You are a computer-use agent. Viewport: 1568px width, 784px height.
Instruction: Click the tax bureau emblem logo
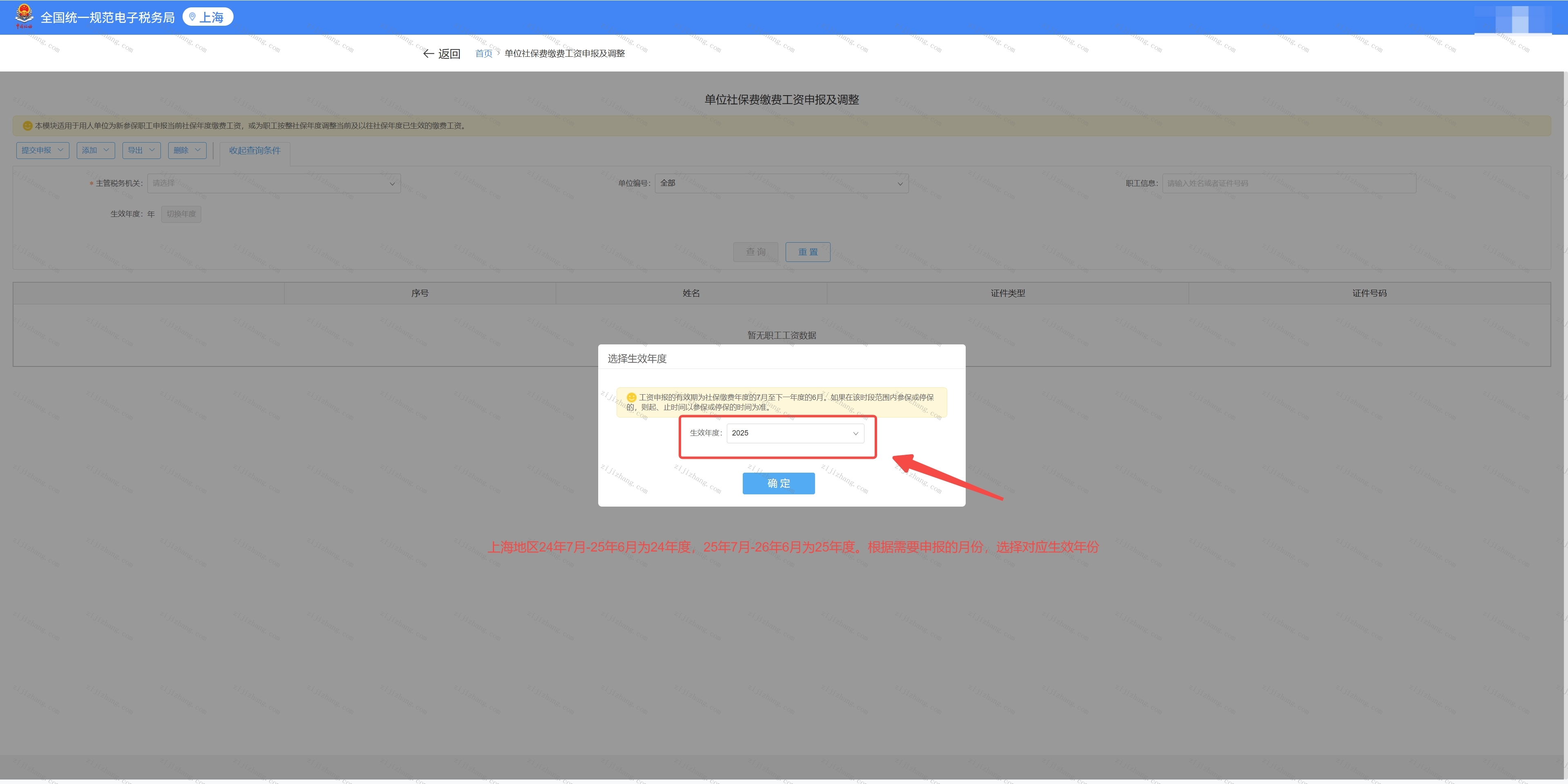[24, 16]
